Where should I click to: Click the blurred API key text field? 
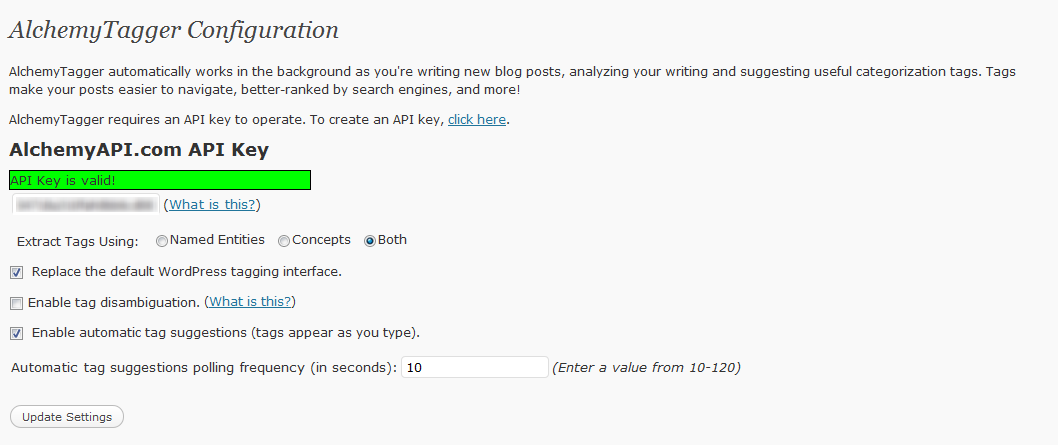pos(86,205)
